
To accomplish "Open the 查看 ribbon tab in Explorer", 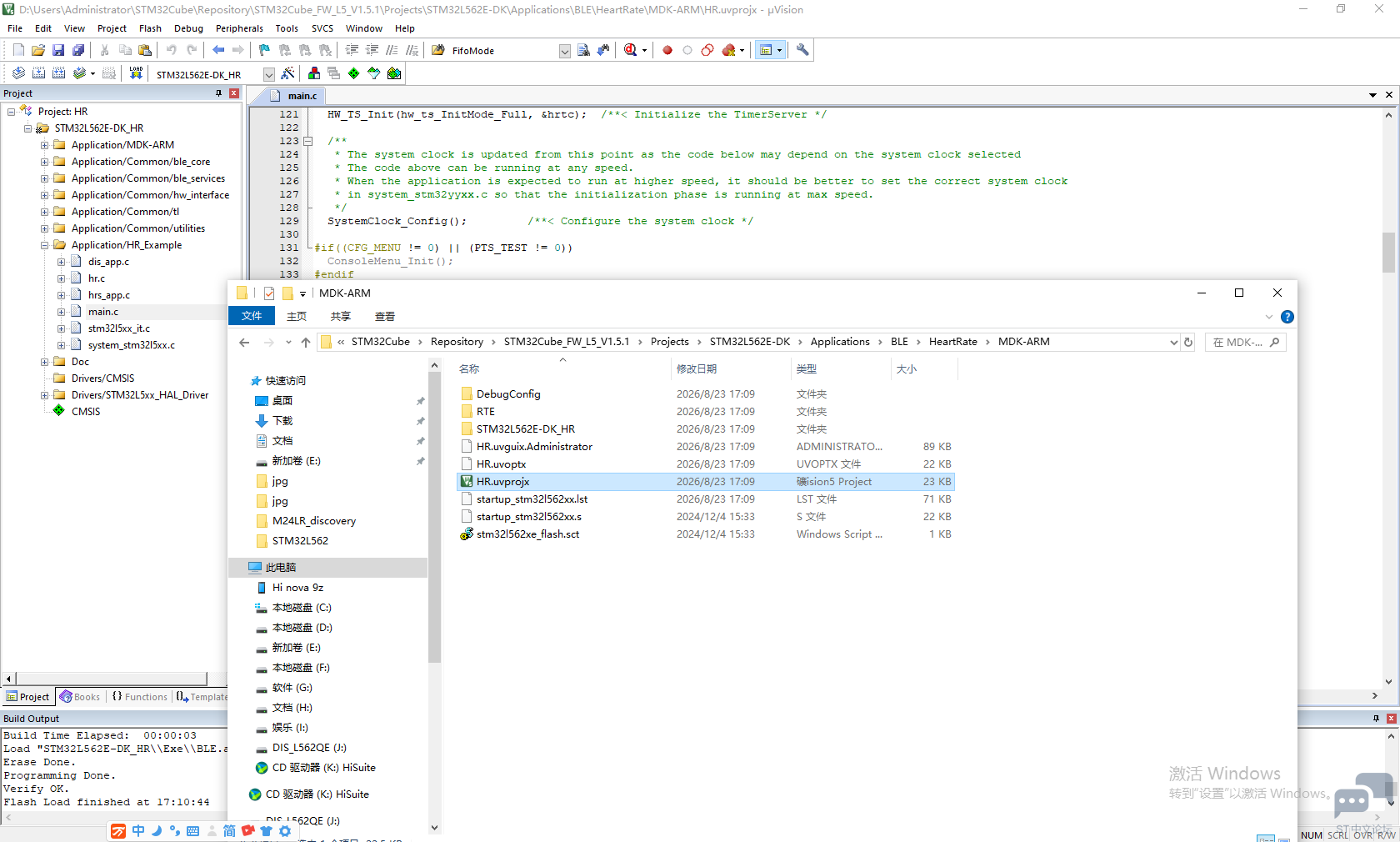I will [x=385, y=317].
